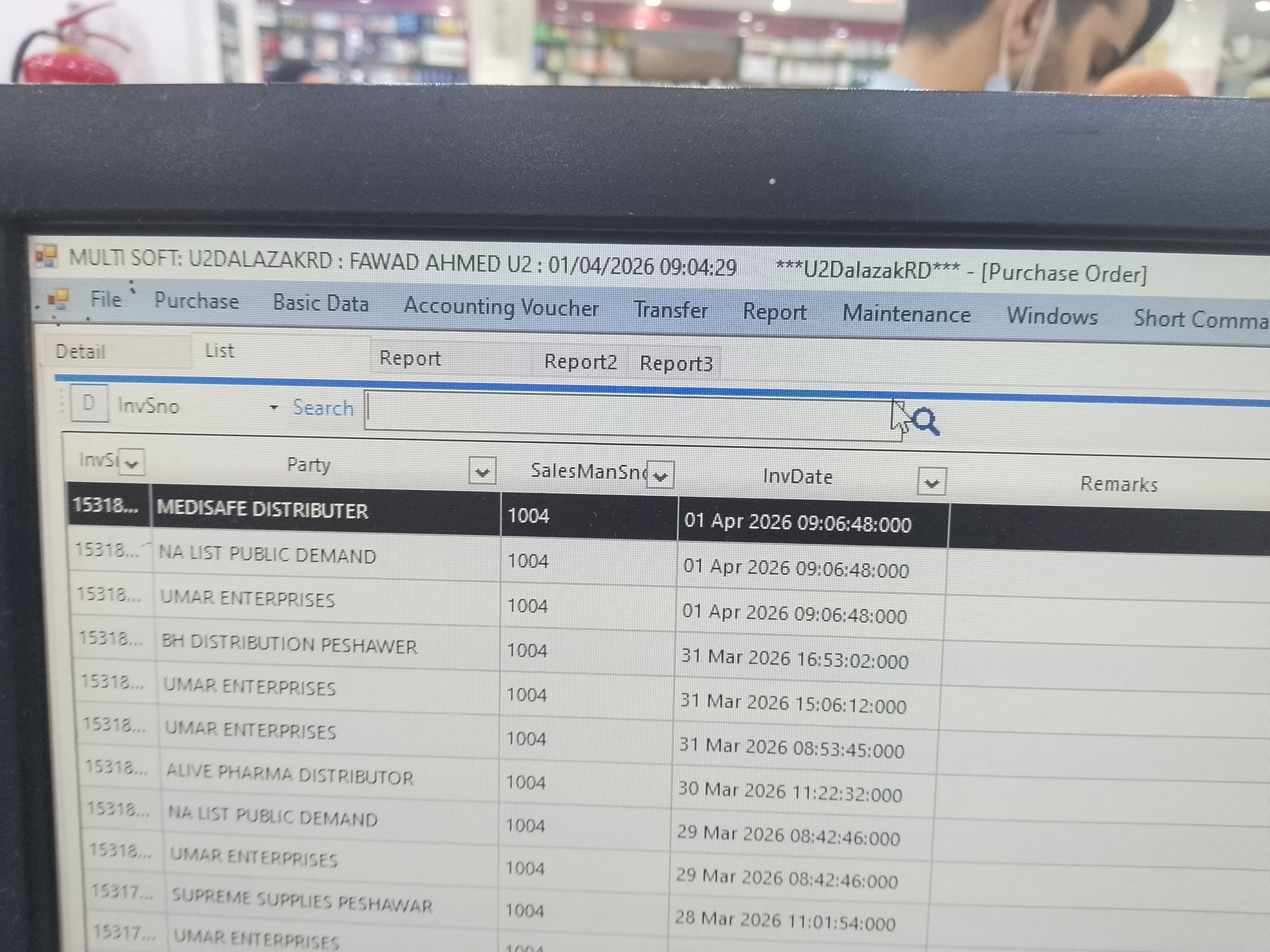The height and width of the screenshot is (952, 1270).
Task: Click the Multi Soft title bar icon
Action: click(46, 256)
